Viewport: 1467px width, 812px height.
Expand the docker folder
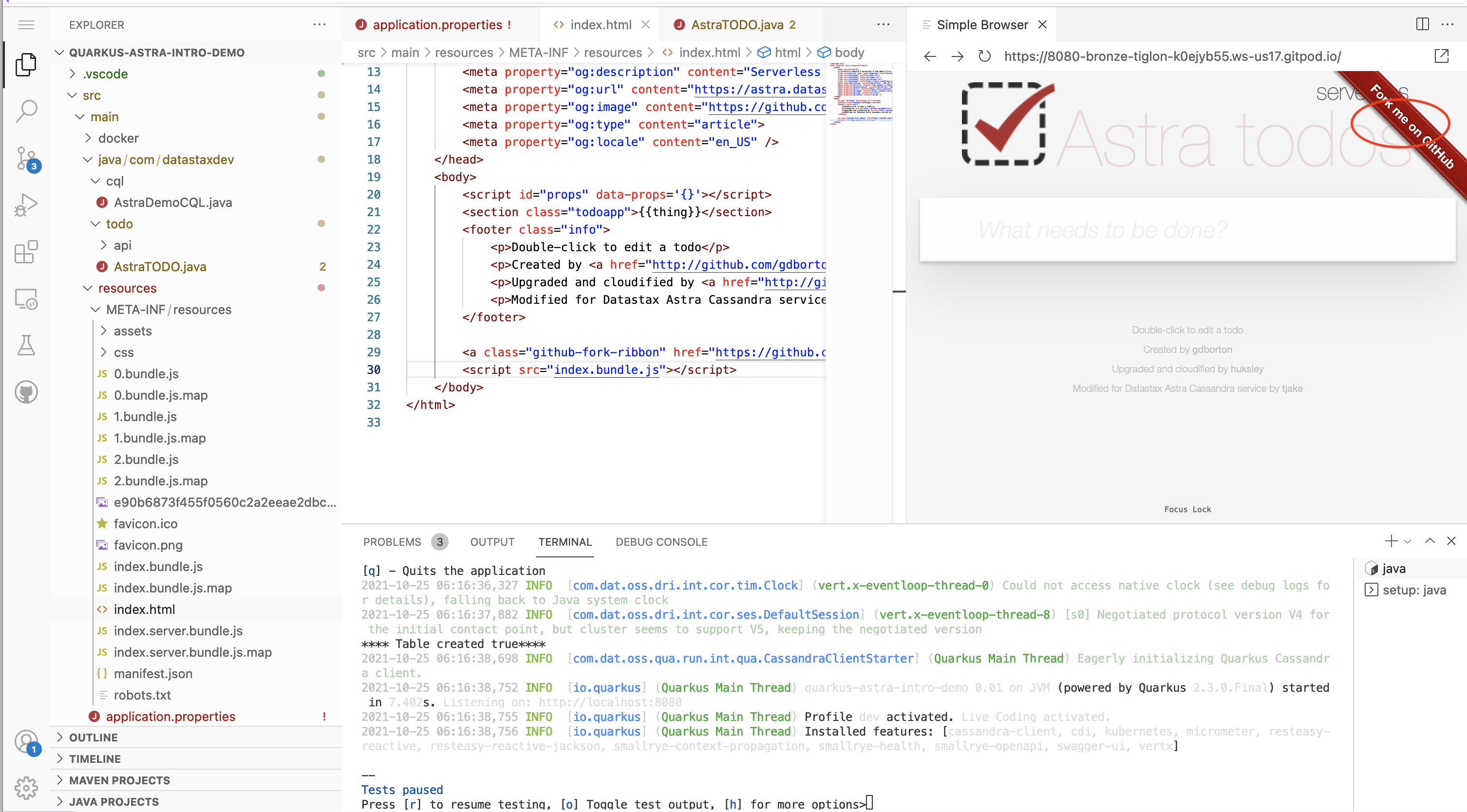118,138
